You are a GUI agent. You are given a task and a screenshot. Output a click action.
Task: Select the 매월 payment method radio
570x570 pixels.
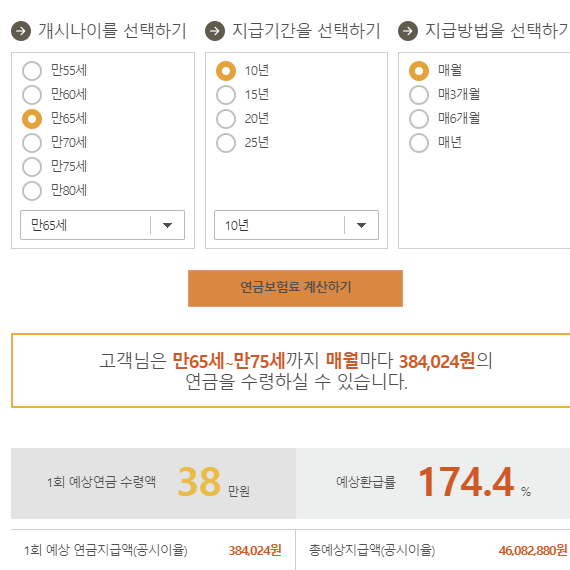[x=419, y=71]
